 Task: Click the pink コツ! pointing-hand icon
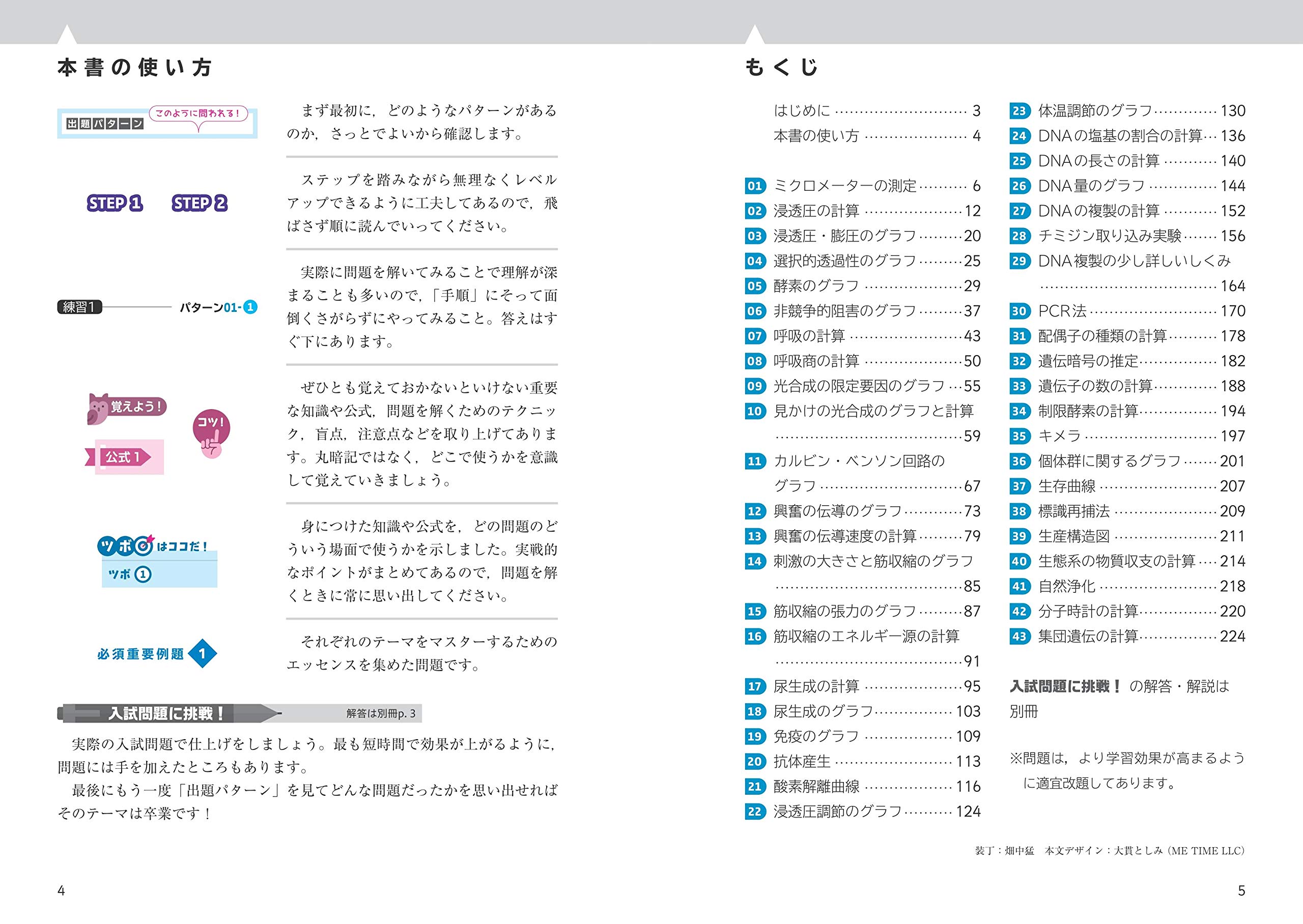click(211, 434)
